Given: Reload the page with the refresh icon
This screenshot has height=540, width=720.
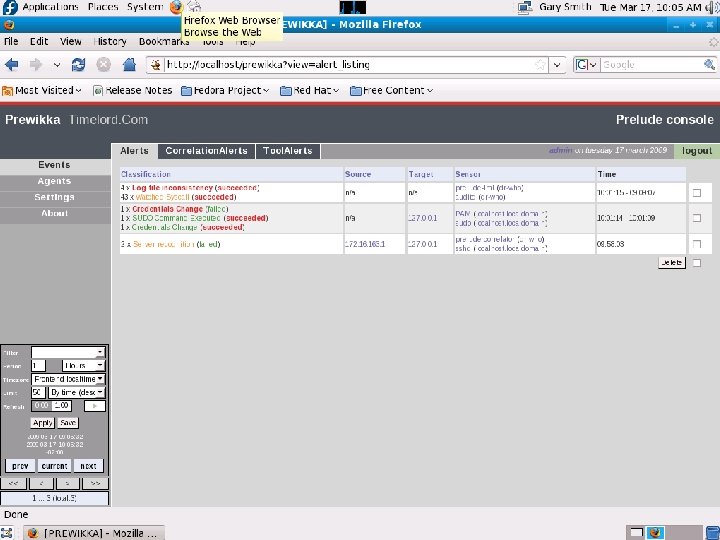Looking at the screenshot, I should (79, 65).
